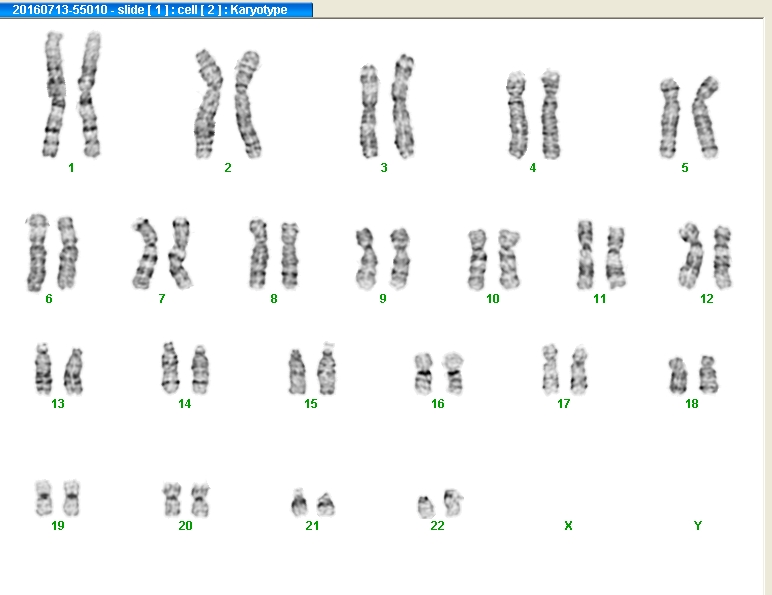The image size is (772, 595).
Task: Select the chromosome 8 pair image
Action: tap(274, 254)
